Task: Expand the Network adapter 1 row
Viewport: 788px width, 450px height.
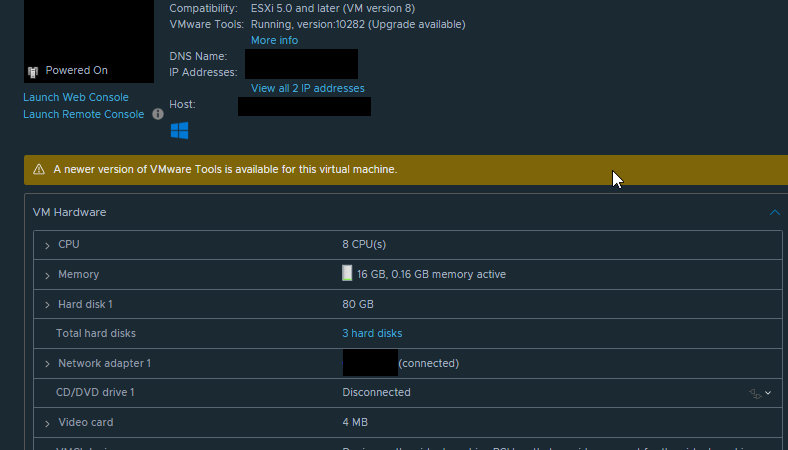Action: click(x=47, y=364)
